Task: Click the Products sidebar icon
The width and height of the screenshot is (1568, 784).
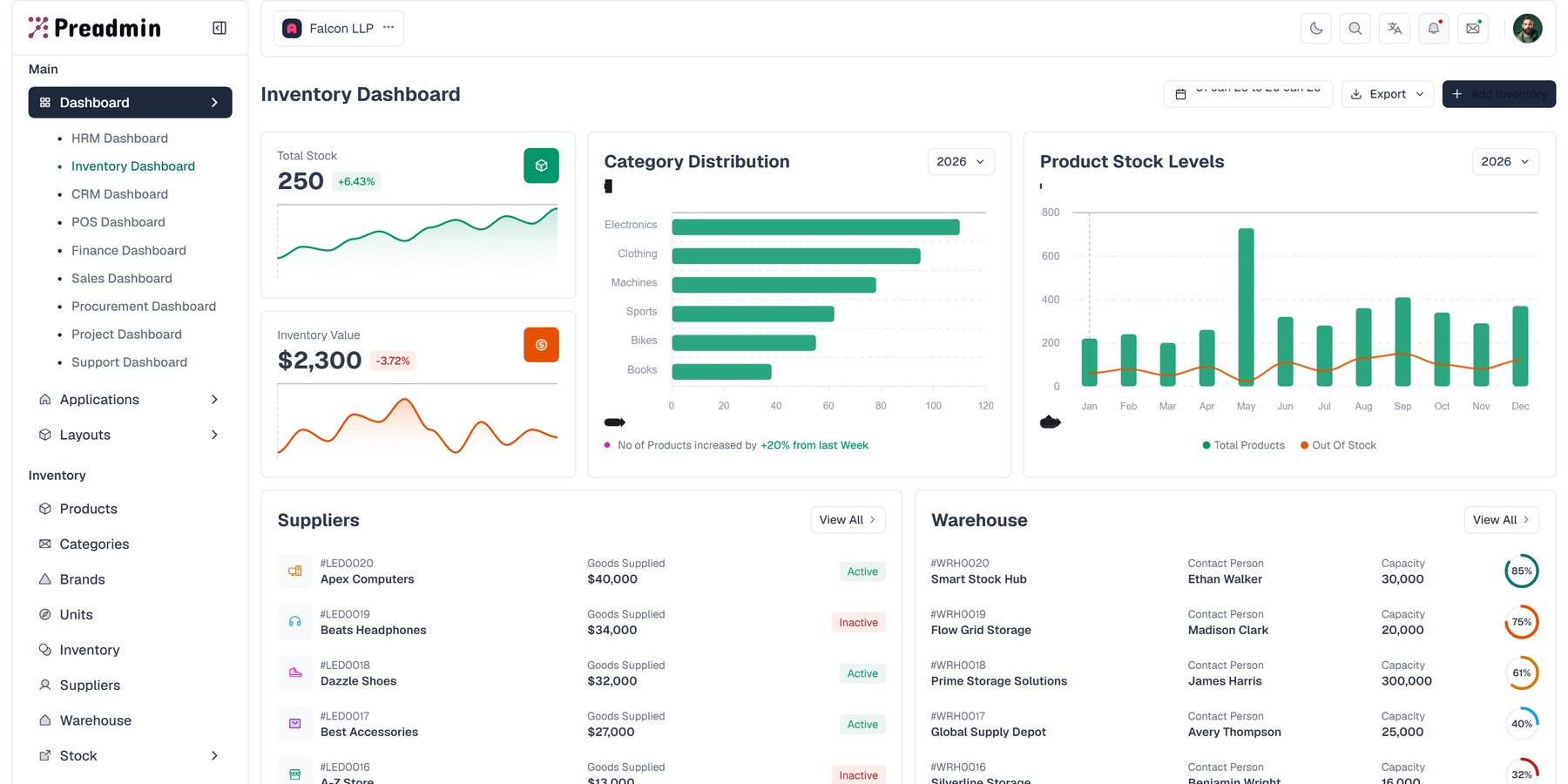Action: [x=45, y=509]
